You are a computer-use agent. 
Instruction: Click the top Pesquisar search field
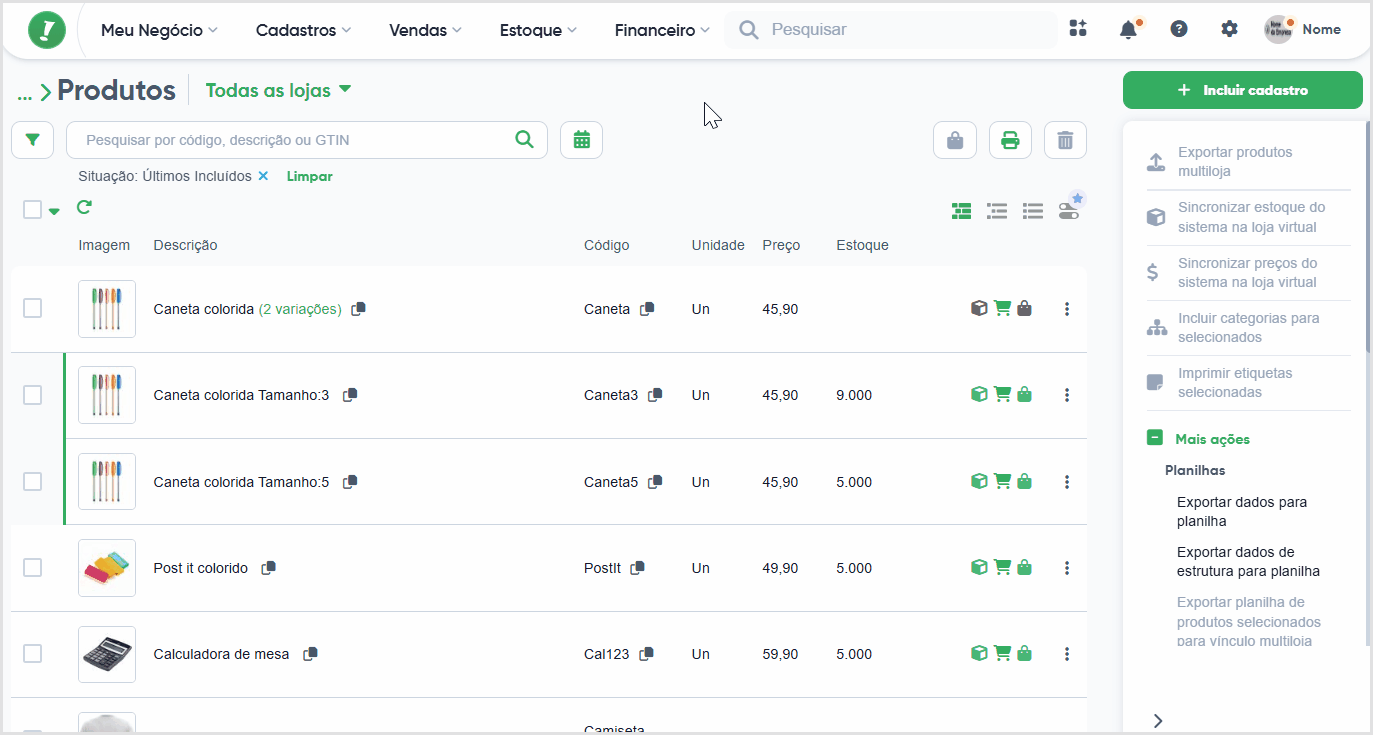[x=890, y=30]
